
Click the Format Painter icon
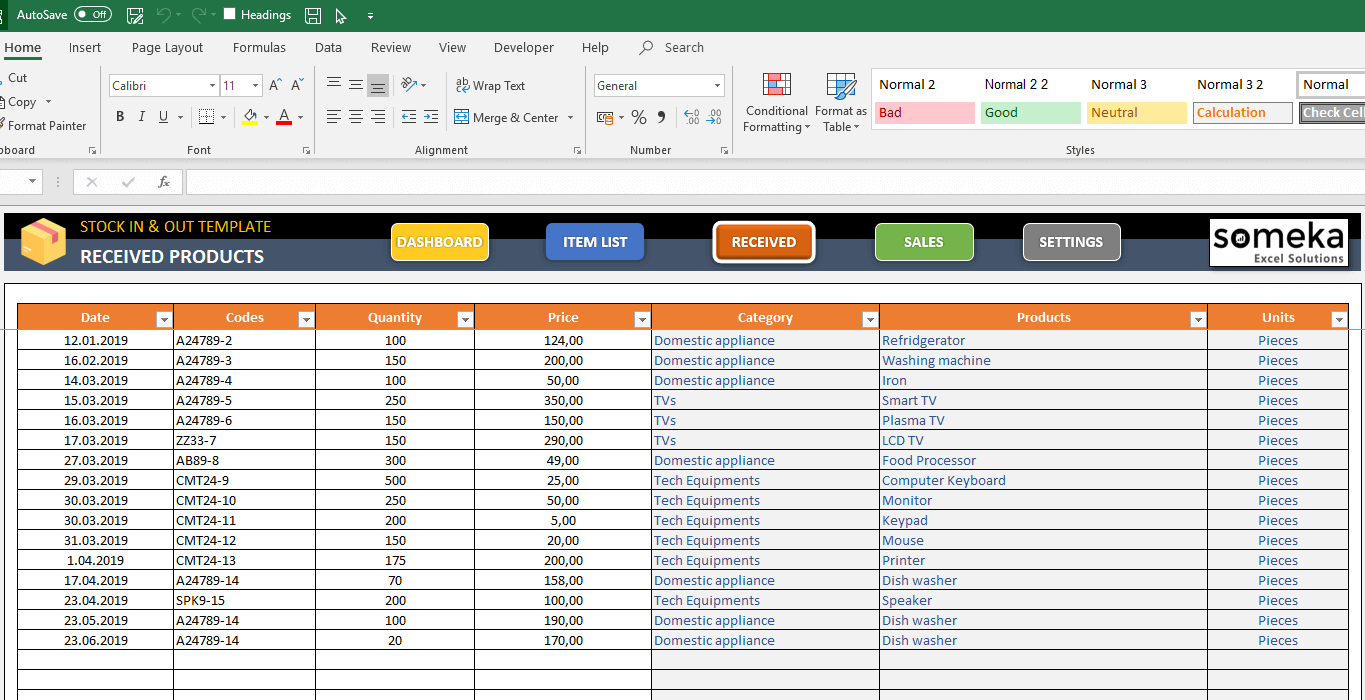pos(40,125)
